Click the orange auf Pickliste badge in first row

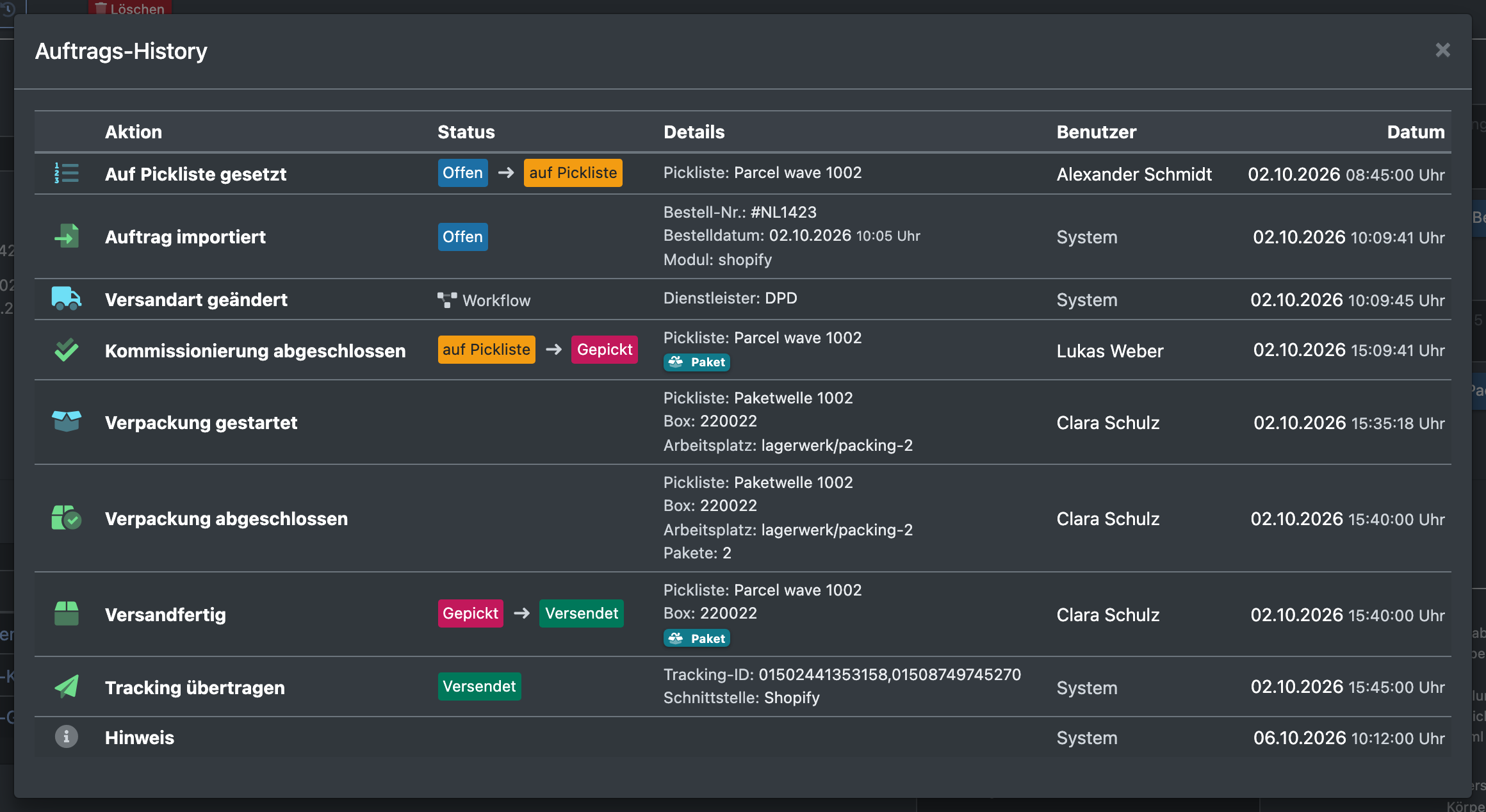click(573, 173)
